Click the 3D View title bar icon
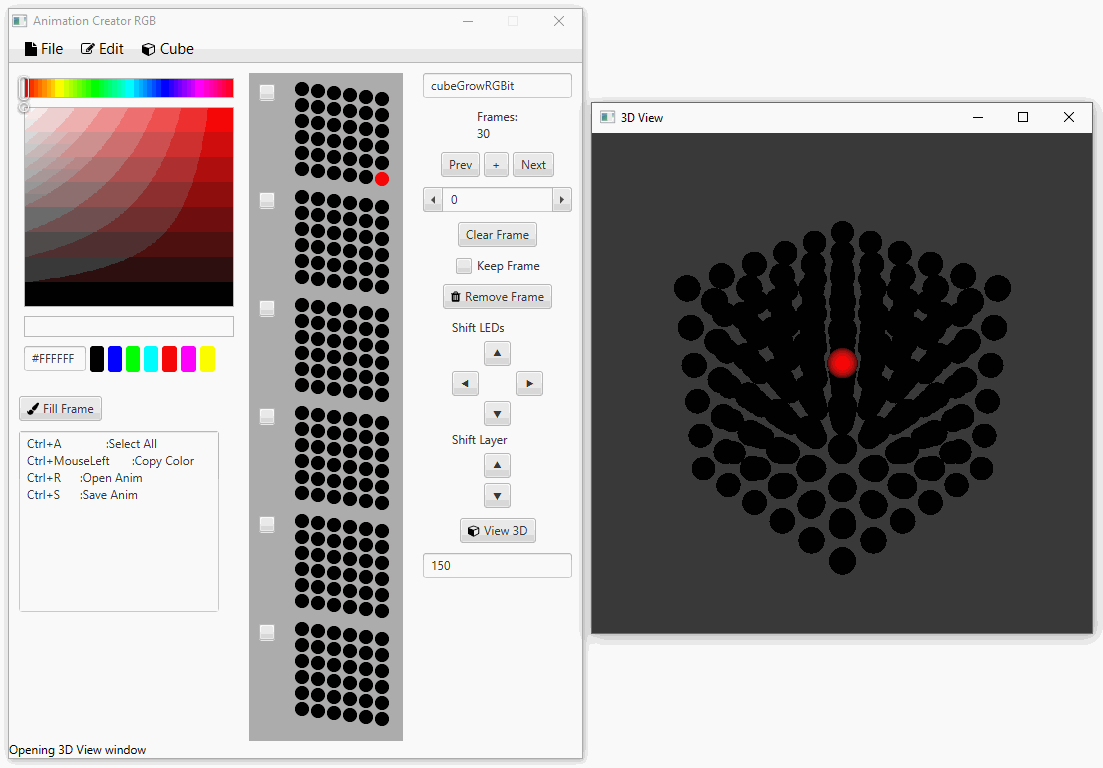 pos(607,117)
